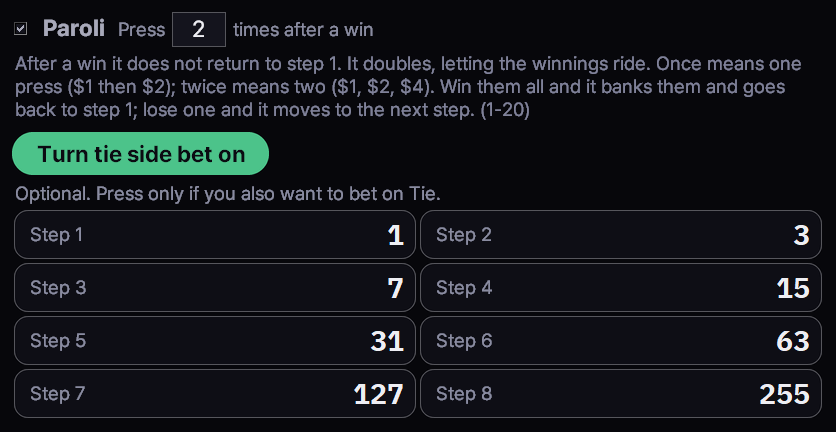Image resolution: width=836 pixels, height=432 pixels.
Task: Click the Turn tie side bet on button
Action: click(x=140, y=154)
